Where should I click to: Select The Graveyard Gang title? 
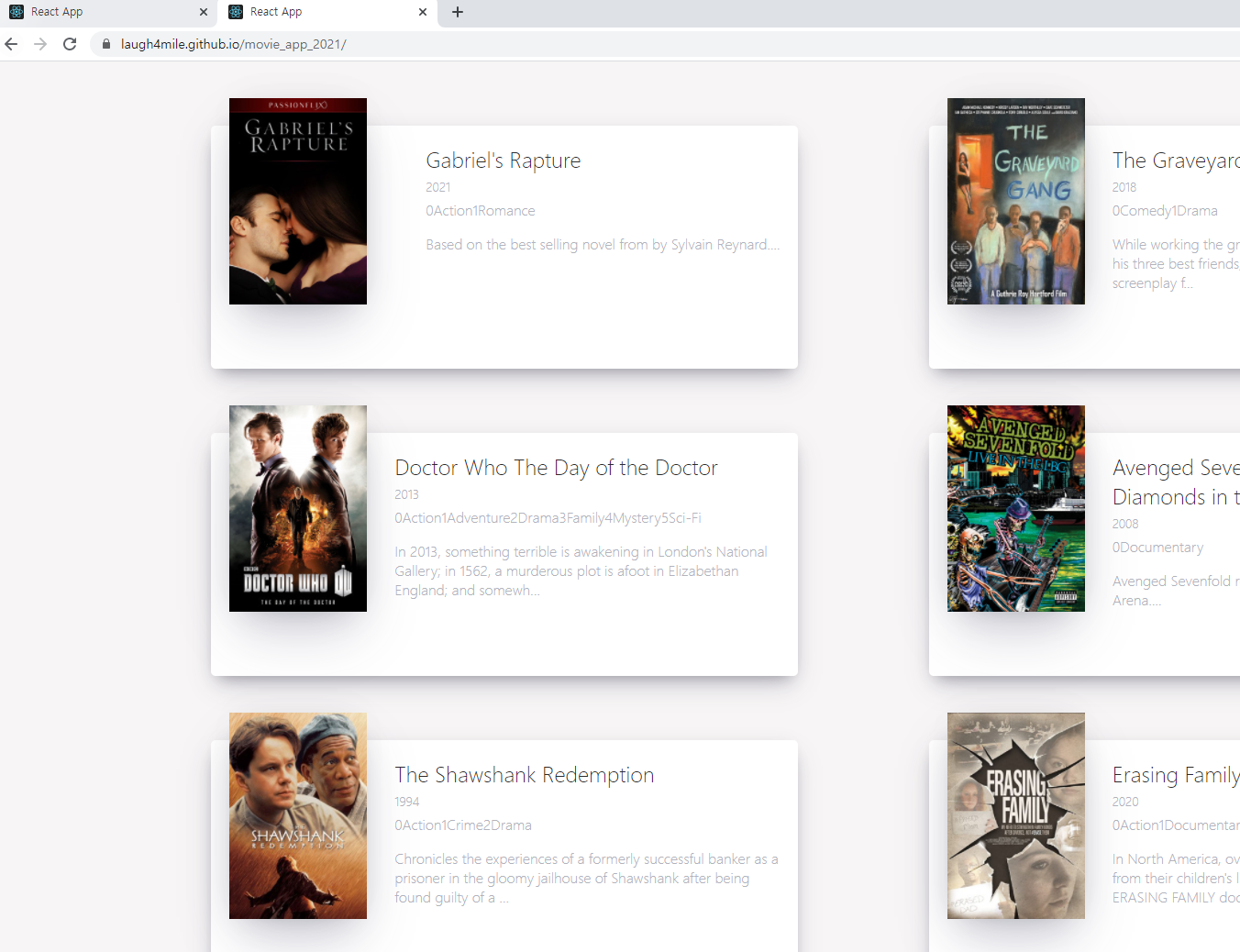click(x=1176, y=161)
